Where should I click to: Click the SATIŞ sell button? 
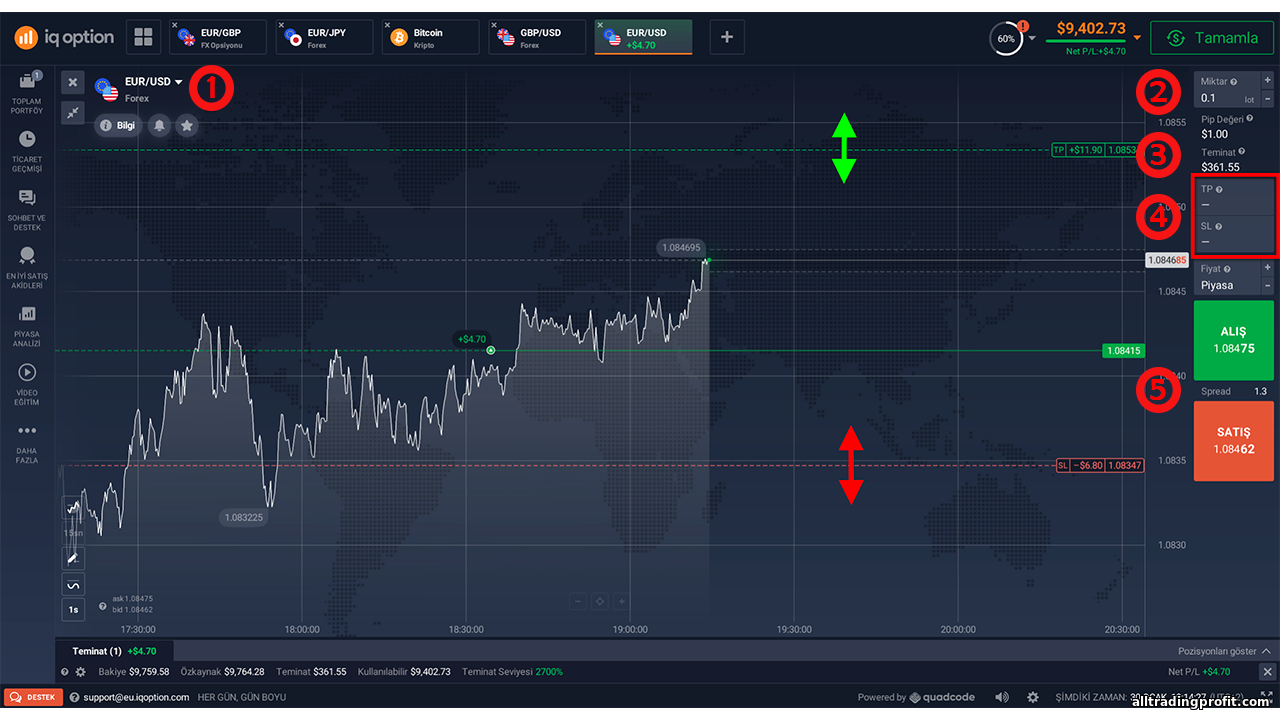pos(1234,441)
